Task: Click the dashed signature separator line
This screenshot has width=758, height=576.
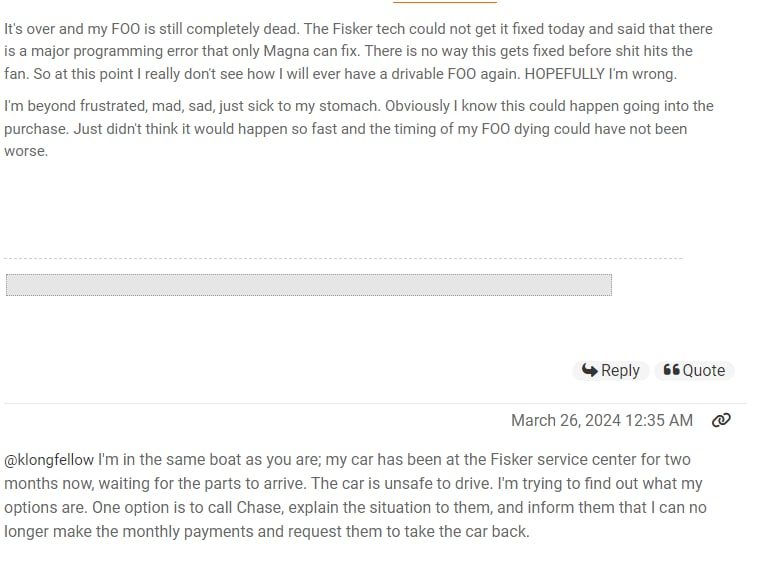Action: [x=343, y=259]
